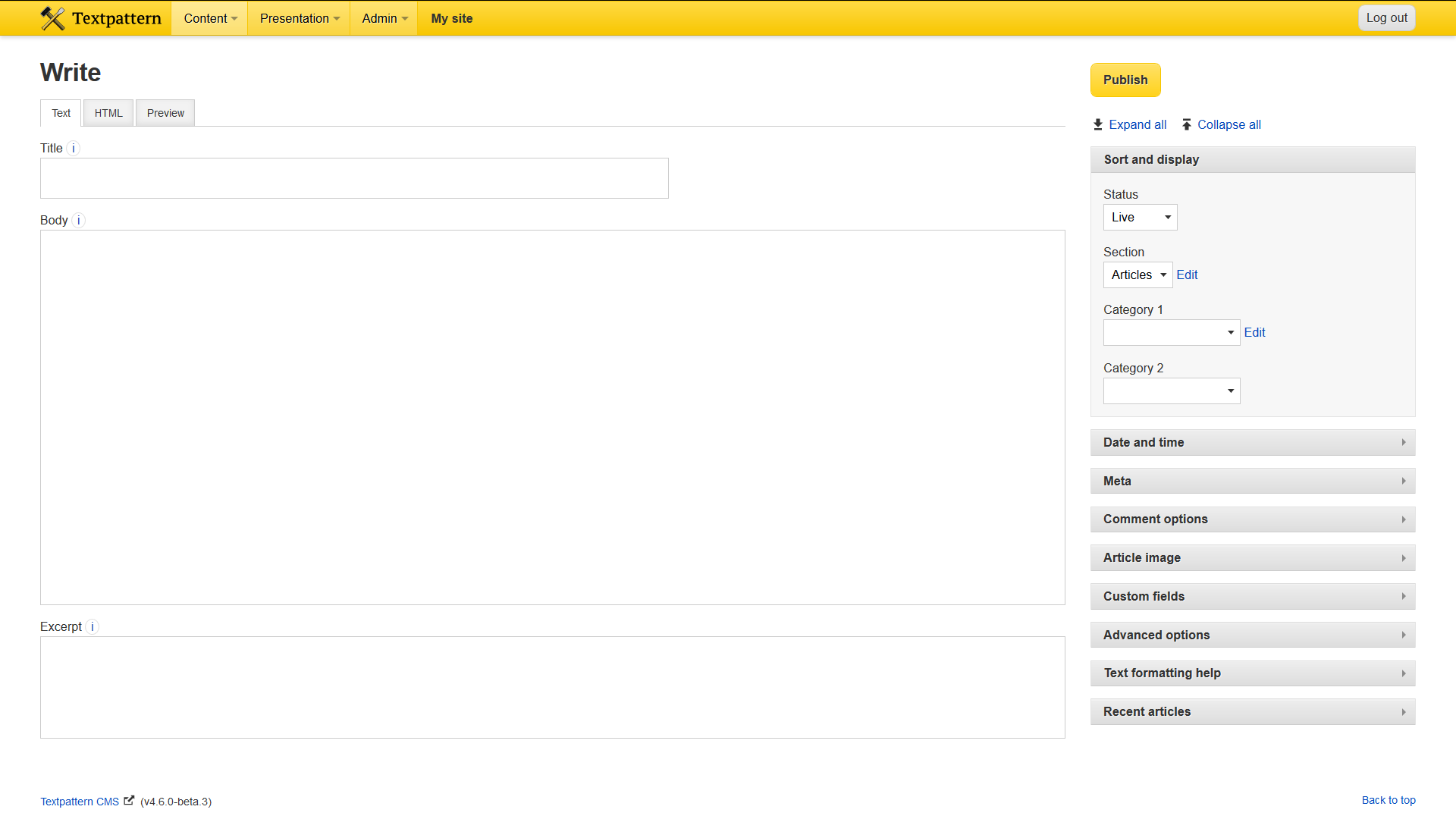This screenshot has height=819, width=1456.
Task: Open the Category 1 dropdown
Action: [1172, 332]
